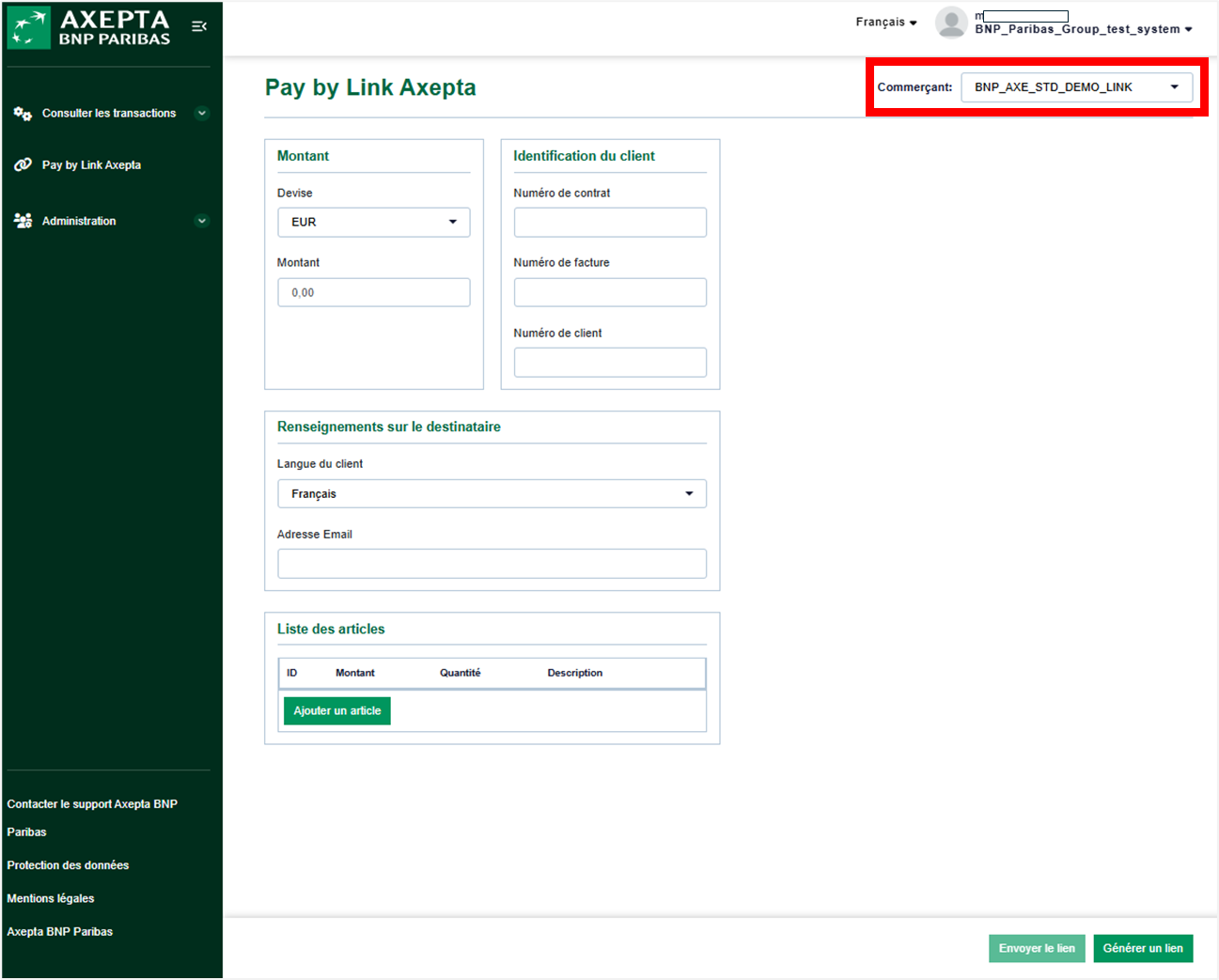This screenshot has width=1219, height=980.
Task: Click the user avatar icon
Action: (x=951, y=23)
